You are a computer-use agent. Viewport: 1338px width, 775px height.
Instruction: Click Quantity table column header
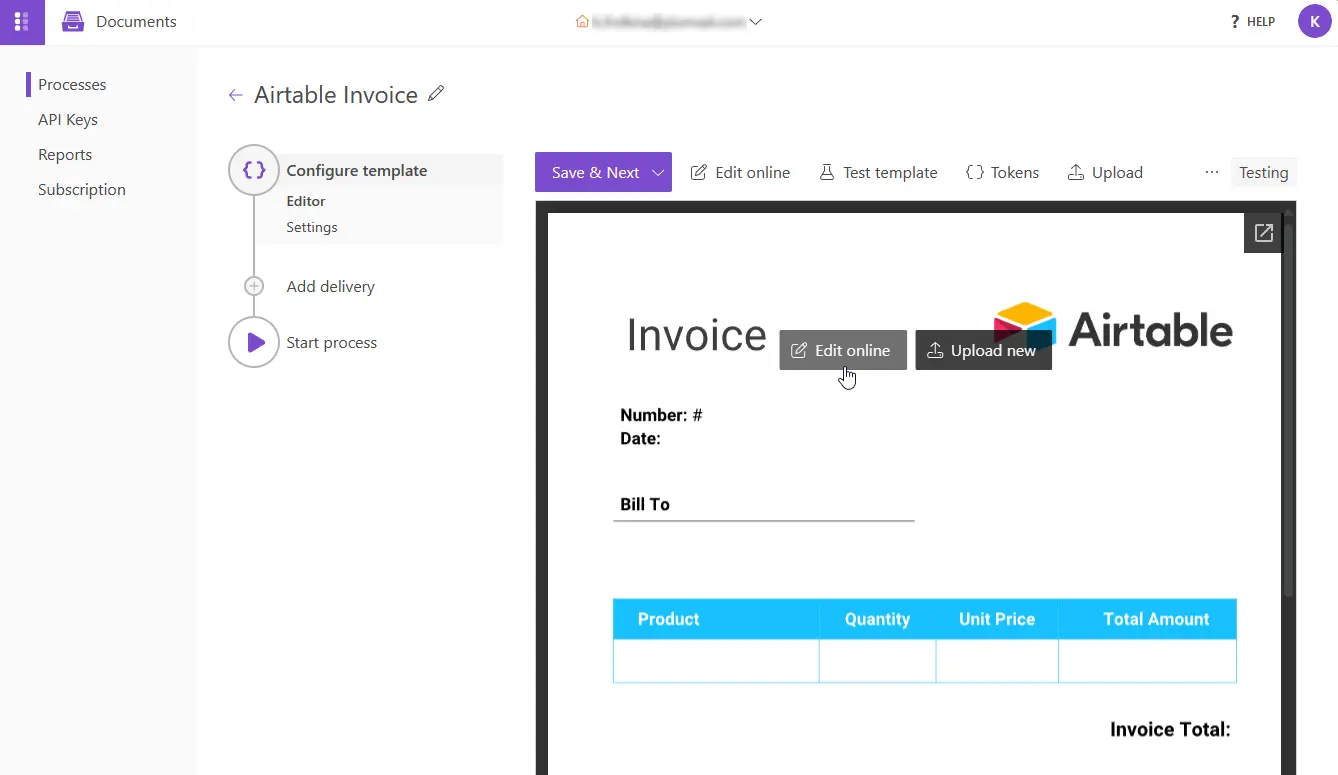pos(877,619)
